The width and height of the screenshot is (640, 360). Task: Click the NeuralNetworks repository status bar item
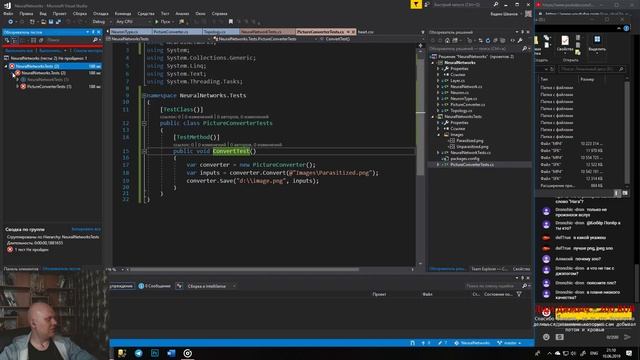click(472, 343)
